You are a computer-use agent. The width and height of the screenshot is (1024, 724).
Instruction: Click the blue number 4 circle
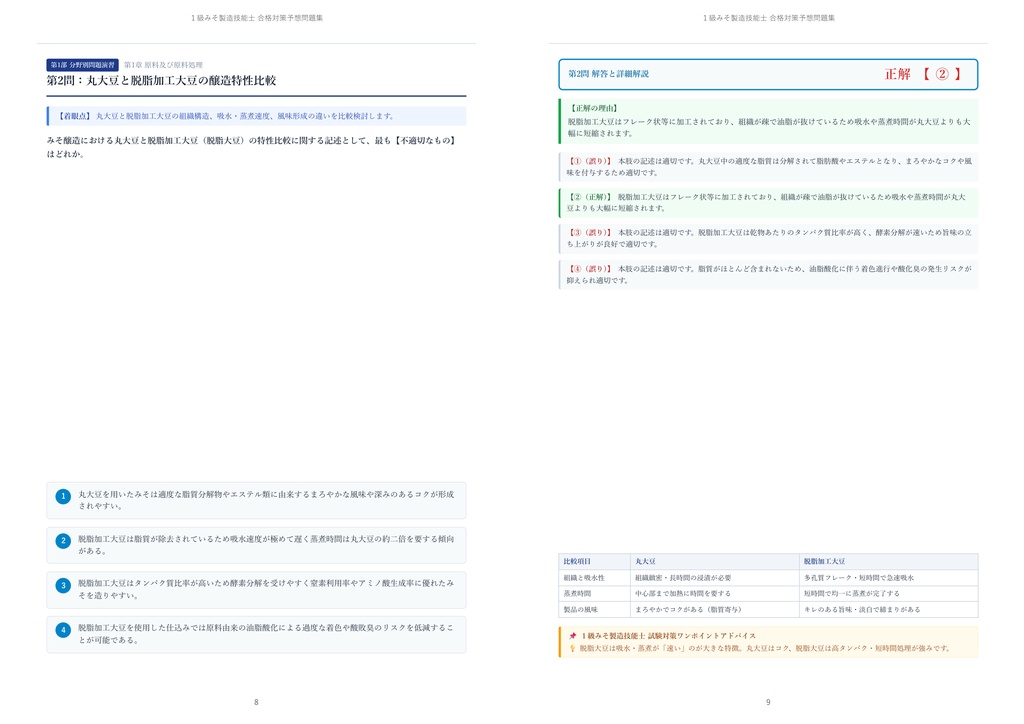click(x=63, y=631)
